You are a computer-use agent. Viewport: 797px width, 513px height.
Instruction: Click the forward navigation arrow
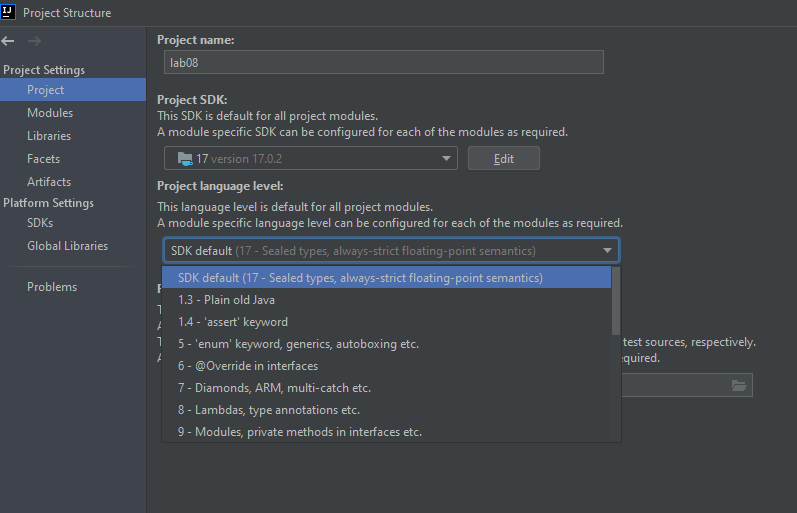pyautogui.click(x=34, y=41)
